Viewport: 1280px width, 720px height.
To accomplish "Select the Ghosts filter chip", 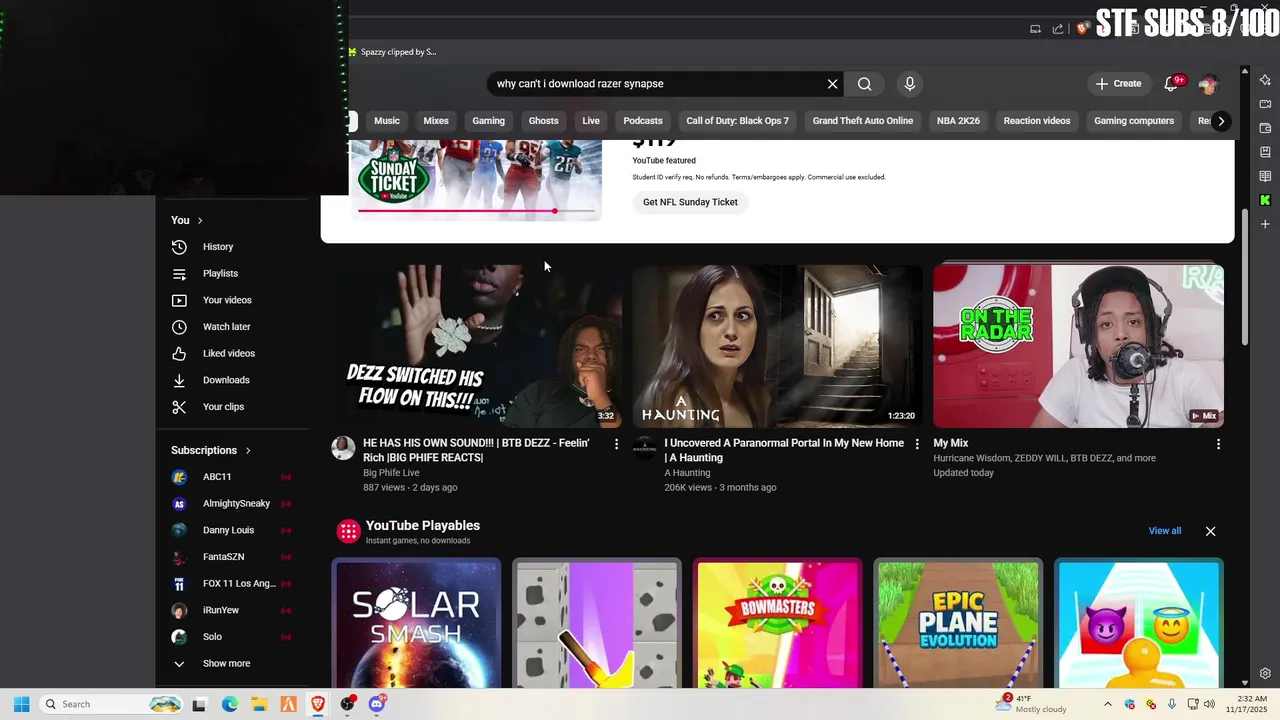I will coord(544,121).
